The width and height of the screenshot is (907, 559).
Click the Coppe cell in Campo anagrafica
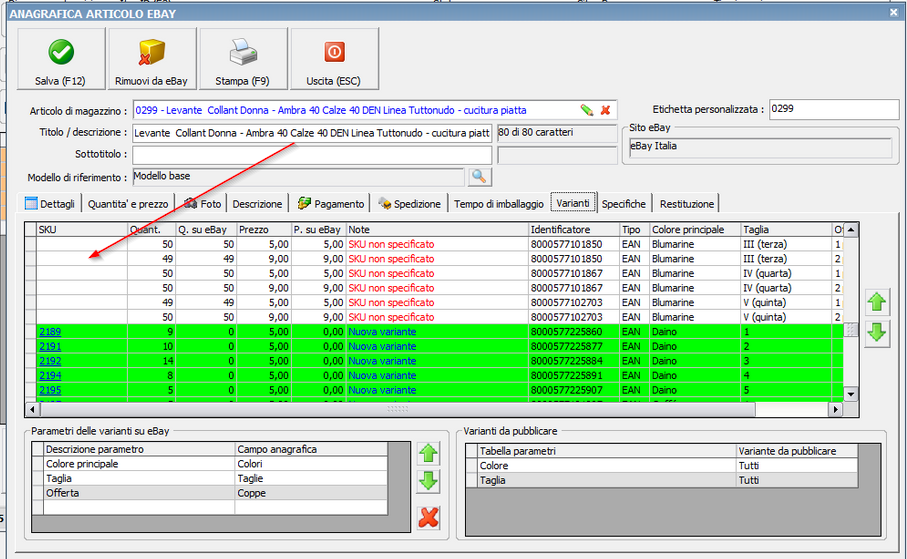(x=311, y=493)
